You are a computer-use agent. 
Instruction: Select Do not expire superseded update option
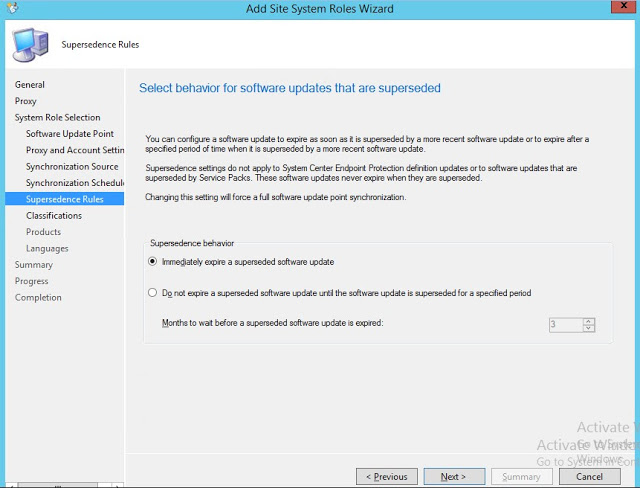[x=152, y=293]
